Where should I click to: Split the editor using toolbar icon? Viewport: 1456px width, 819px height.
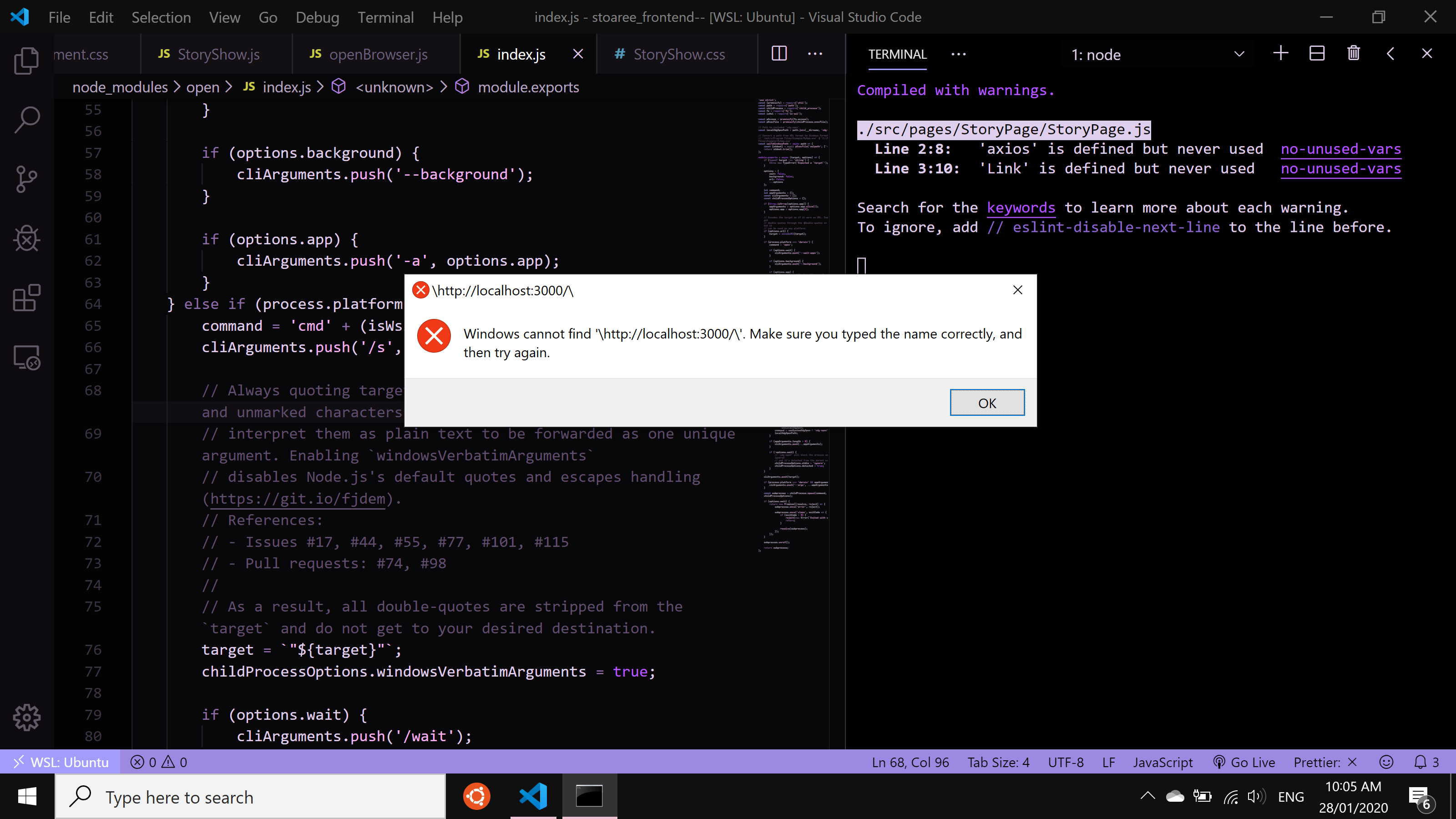[x=779, y=54]
